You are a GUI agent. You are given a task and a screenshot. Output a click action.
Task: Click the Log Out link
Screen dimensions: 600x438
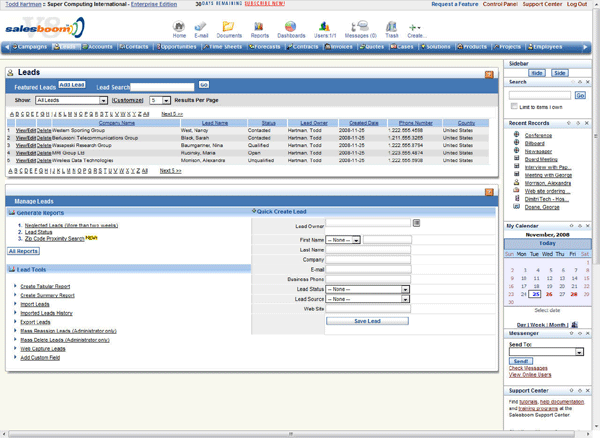click(577, 4)
